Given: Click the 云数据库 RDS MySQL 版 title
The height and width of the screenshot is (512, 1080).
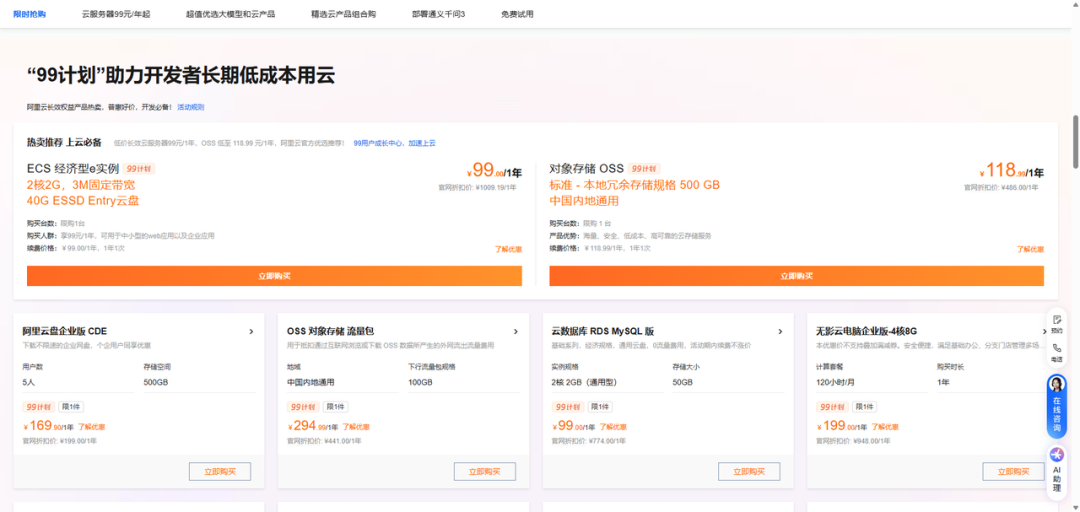Looking at the screenshot, I should pos(603,331).
